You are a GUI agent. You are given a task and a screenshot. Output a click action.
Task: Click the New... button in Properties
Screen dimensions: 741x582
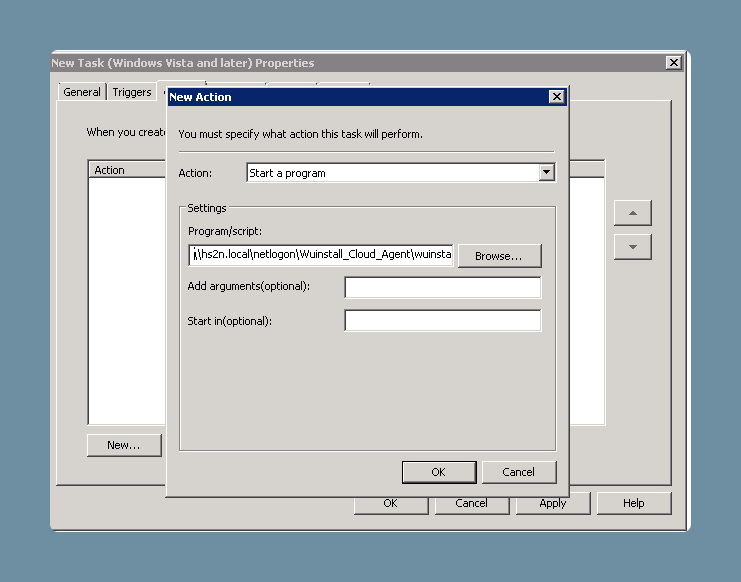124,445
